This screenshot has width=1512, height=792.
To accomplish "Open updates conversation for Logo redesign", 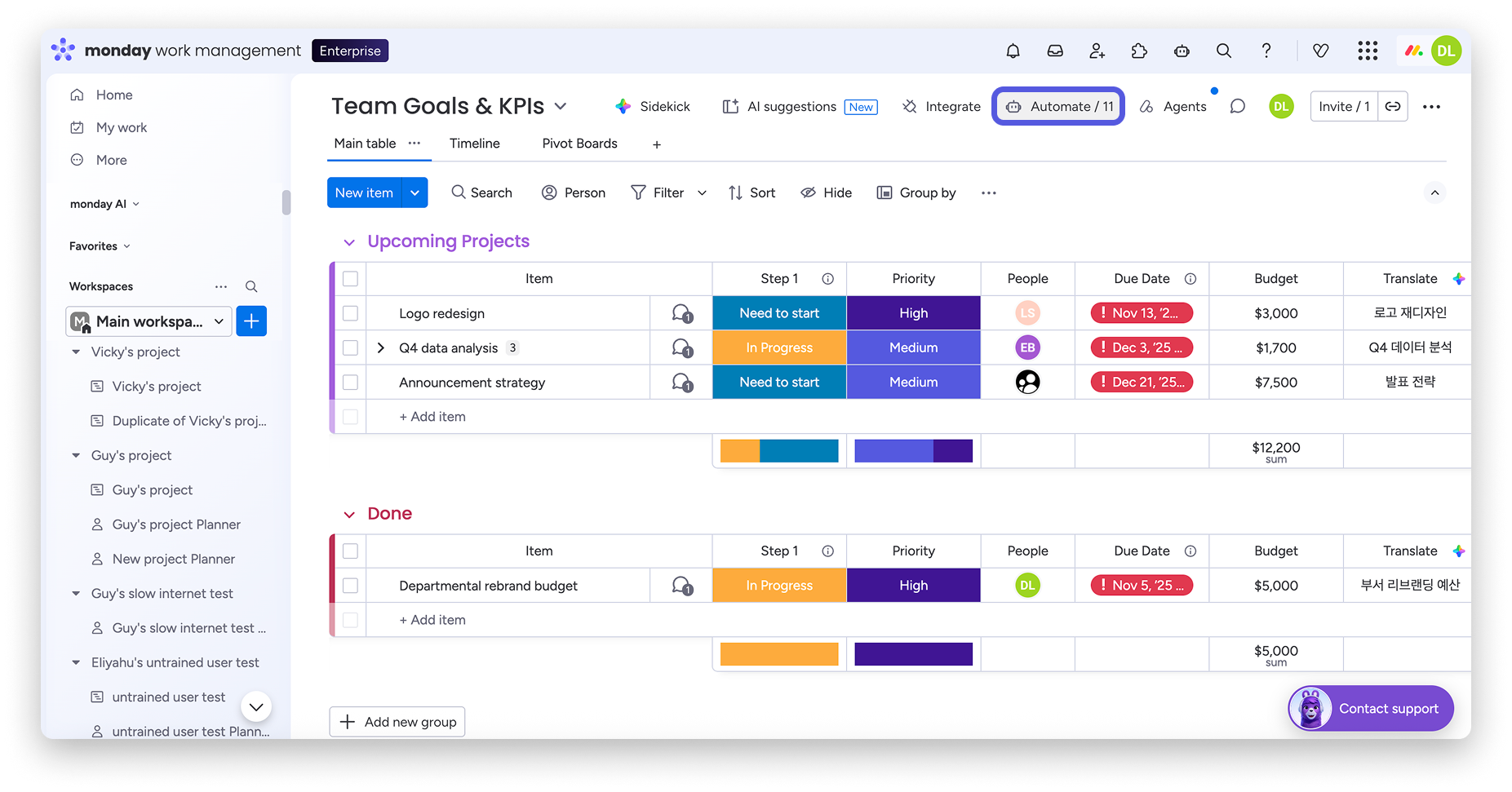I will pos(682,313).
